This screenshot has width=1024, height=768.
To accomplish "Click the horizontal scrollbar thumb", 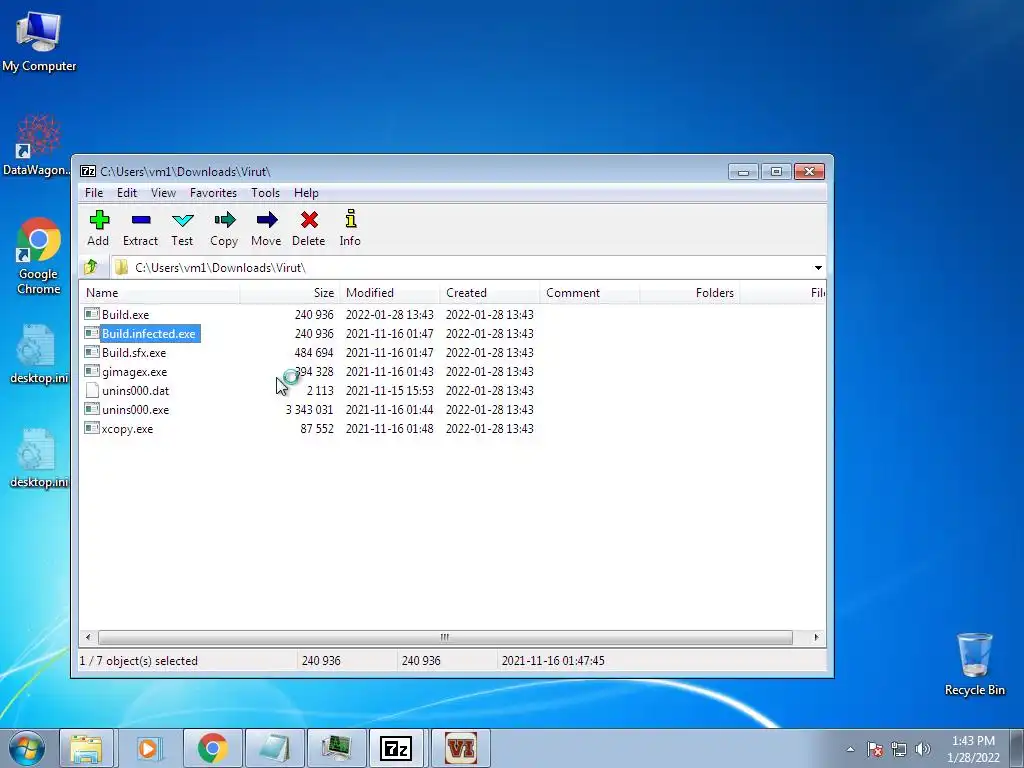I will pos(445,637).
